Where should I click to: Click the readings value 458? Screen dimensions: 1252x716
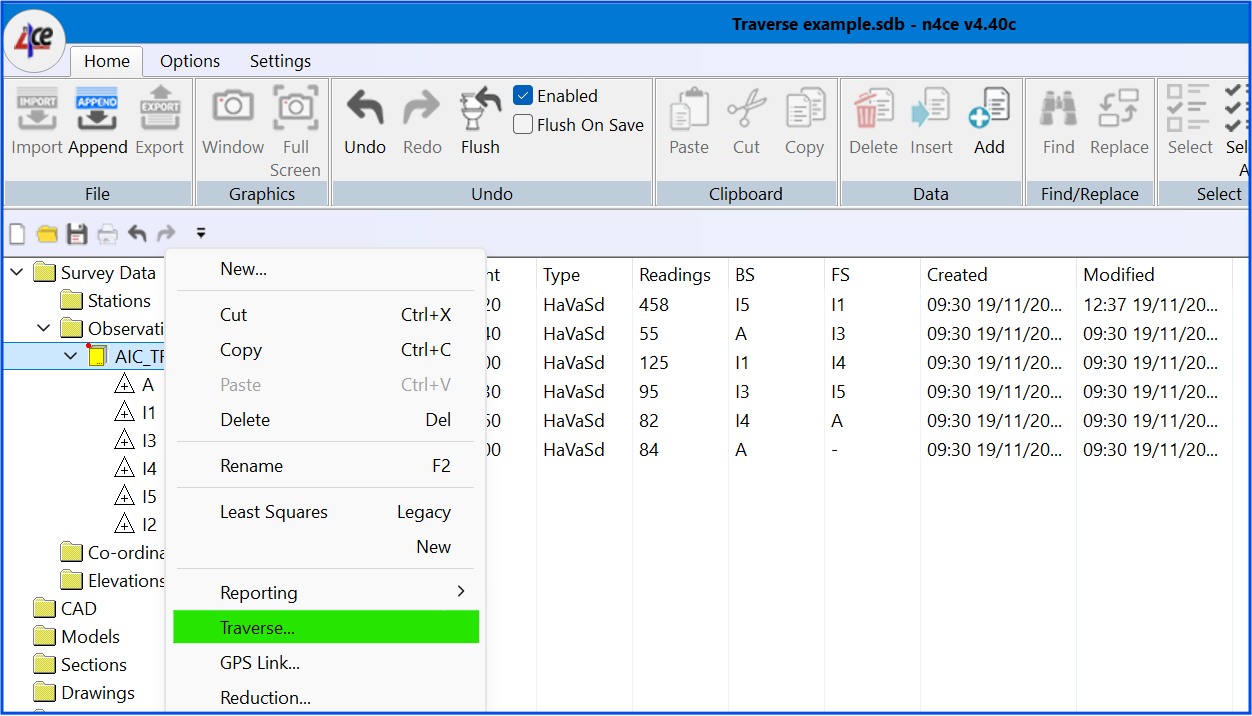coord(654,304)
